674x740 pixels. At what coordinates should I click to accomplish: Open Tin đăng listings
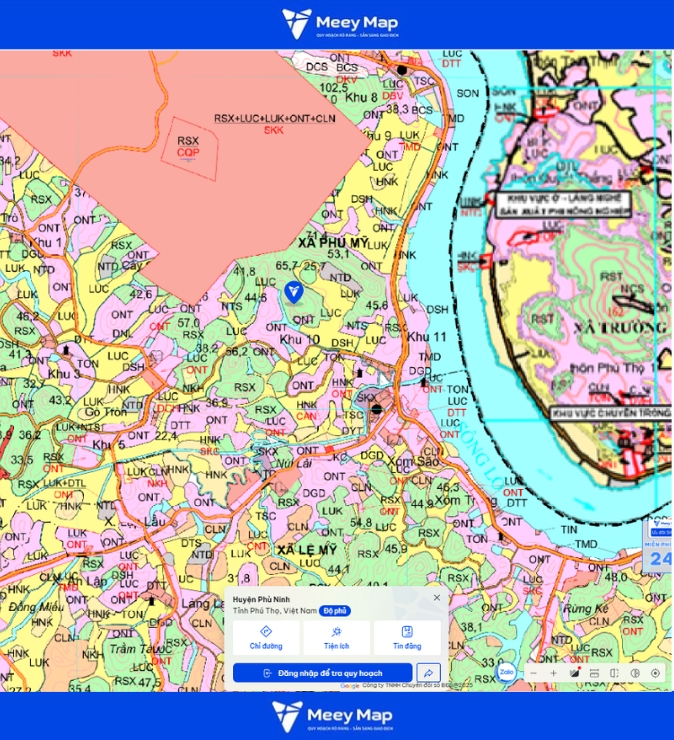(407, 638)
